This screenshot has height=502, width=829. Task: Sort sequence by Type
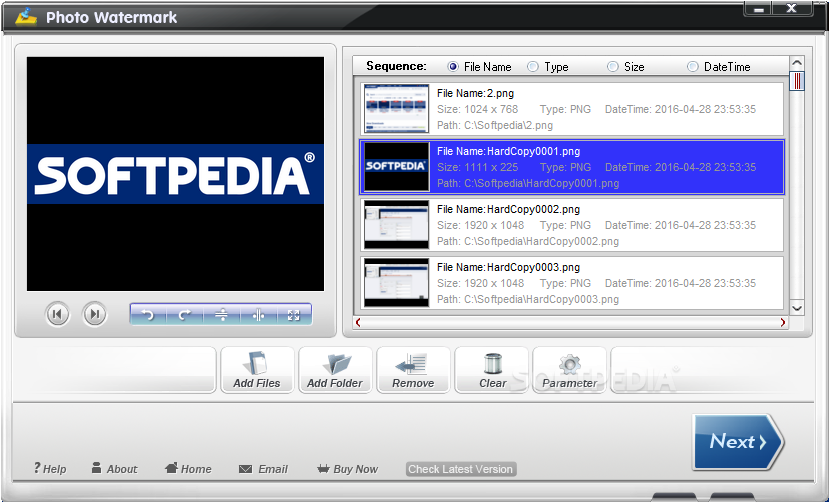548,67
